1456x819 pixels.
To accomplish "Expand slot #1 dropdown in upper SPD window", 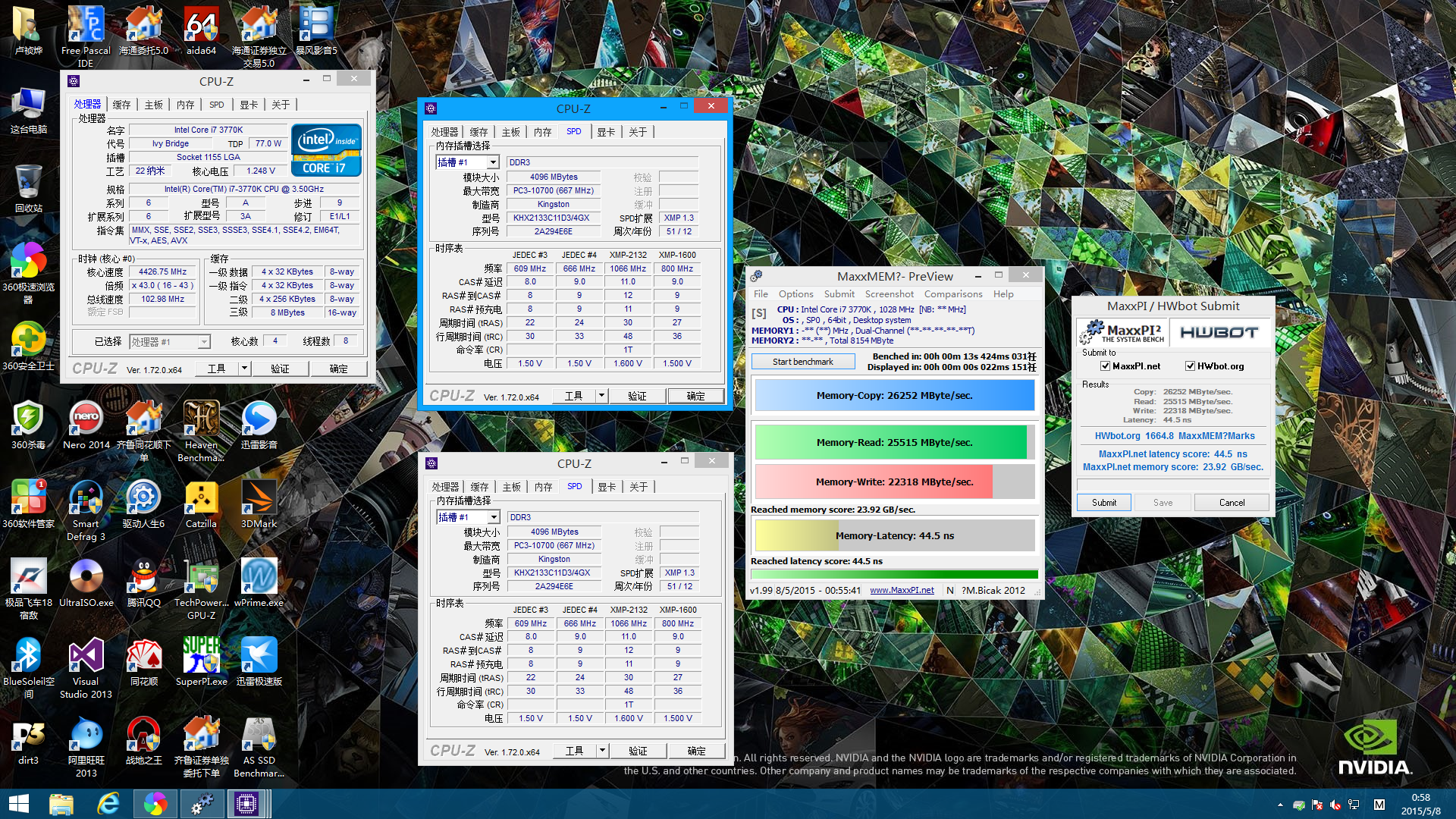I will (x=493, y=162).
